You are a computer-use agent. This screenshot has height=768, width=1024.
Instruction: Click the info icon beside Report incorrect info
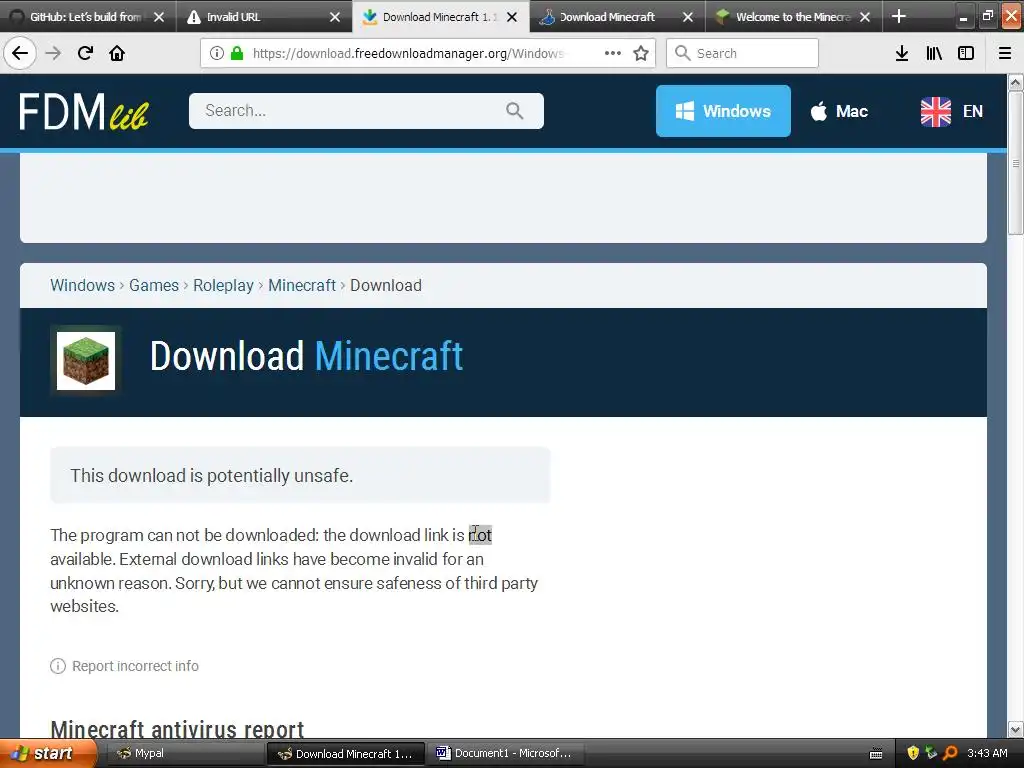tap(58, 666)
